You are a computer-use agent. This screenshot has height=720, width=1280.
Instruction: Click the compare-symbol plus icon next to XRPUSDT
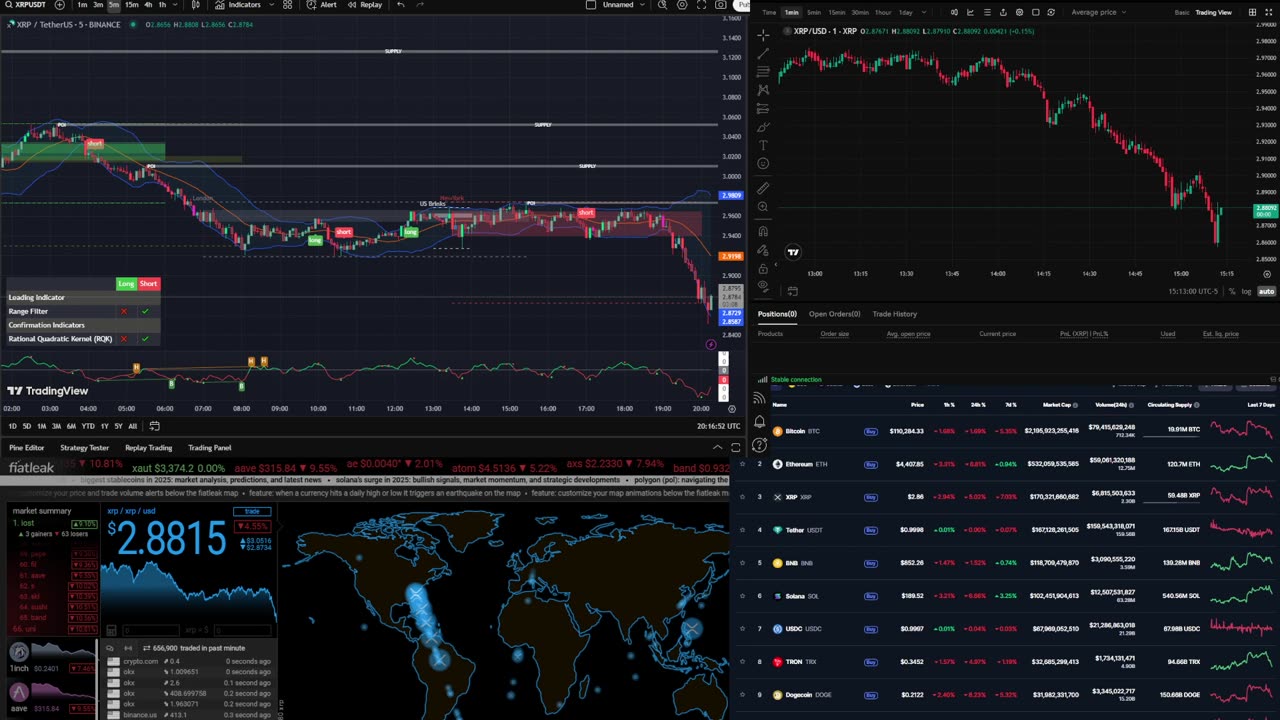(59, 5)
